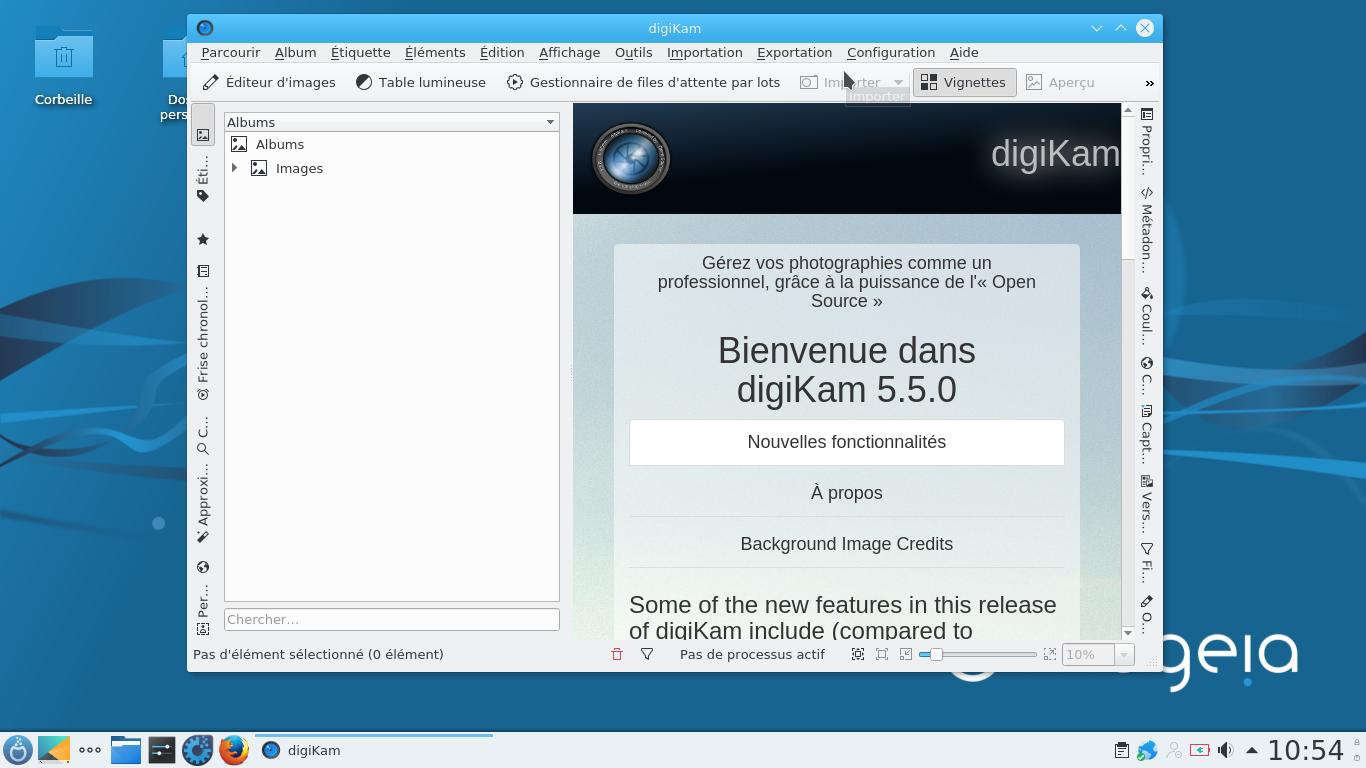Click the red trash icon in status bar
The height and width of the screenshot is (768, 1366).
point(617,654)
